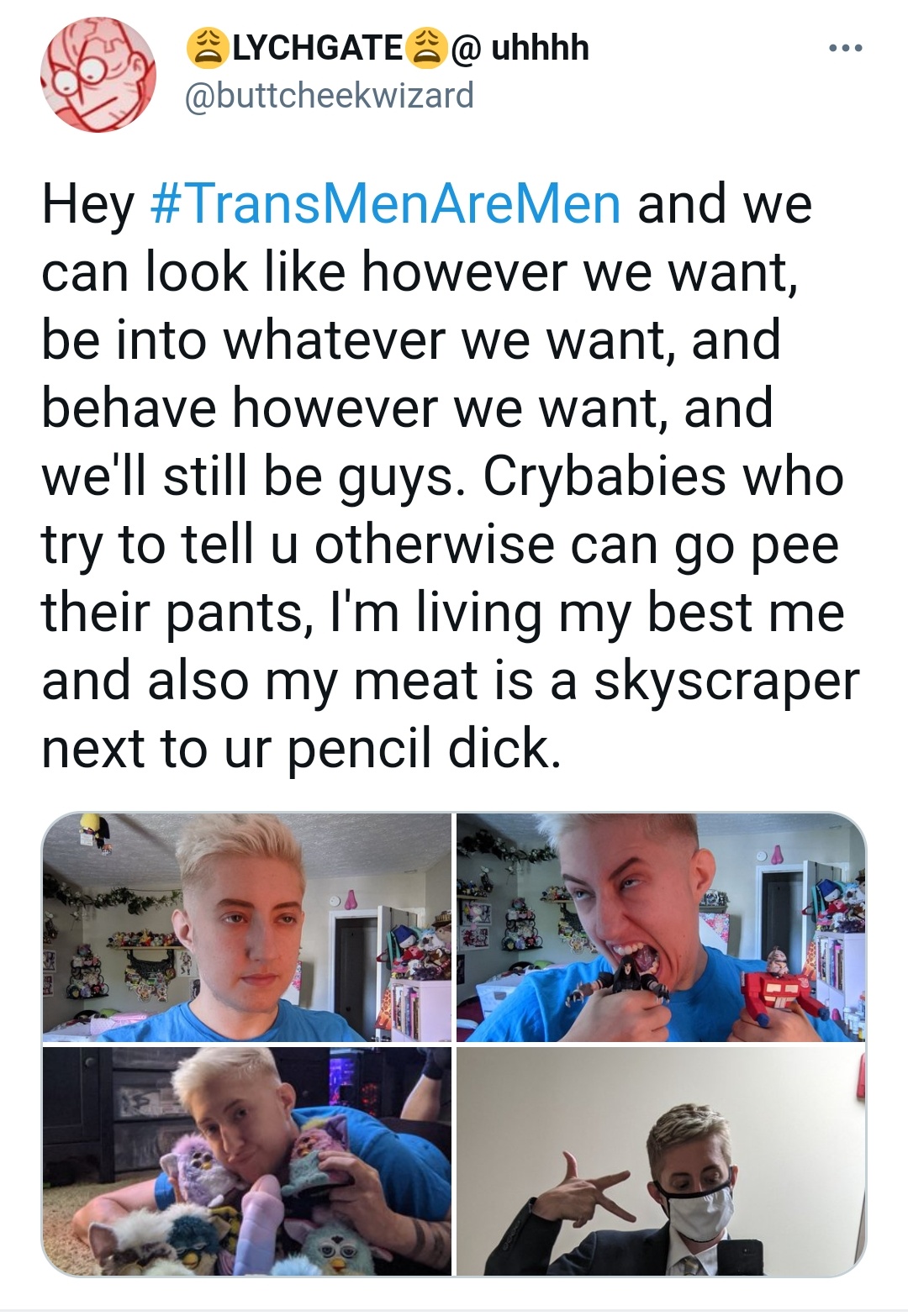
Task: Open the top-left selfie photo
Action: pyautogui.click(x=246, y=928)
